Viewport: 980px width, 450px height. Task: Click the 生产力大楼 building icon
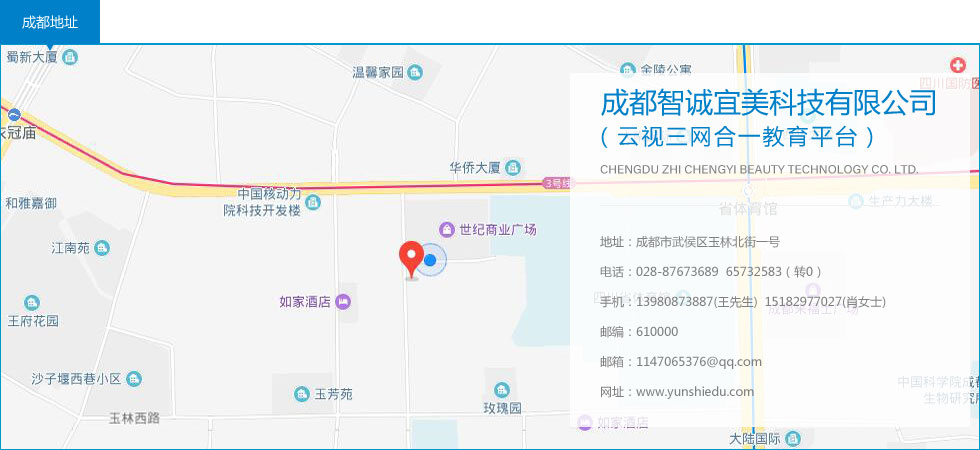(856, 201)
